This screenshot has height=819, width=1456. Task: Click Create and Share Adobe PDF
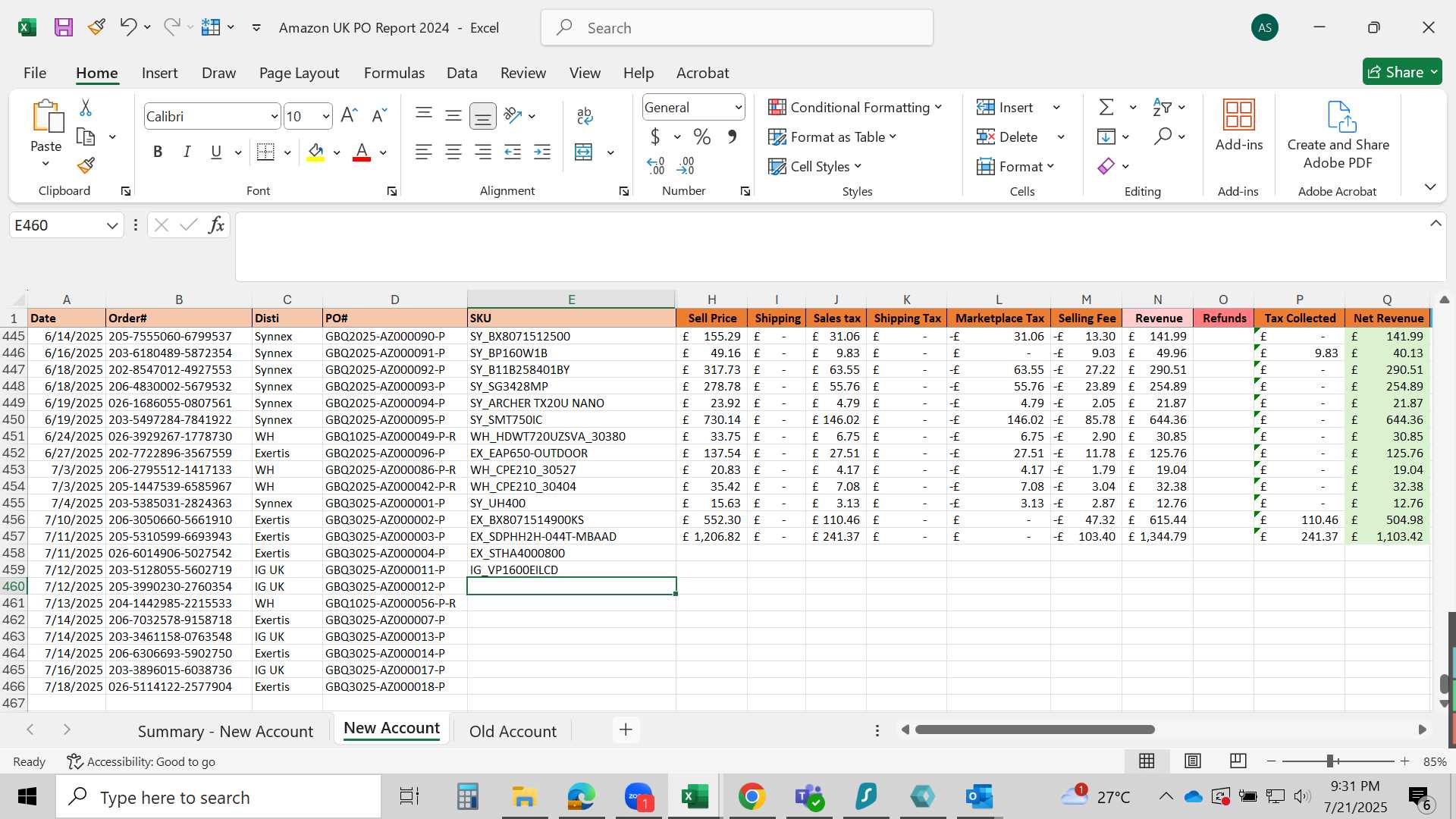pyautogui.click(x=1338, y=135)
